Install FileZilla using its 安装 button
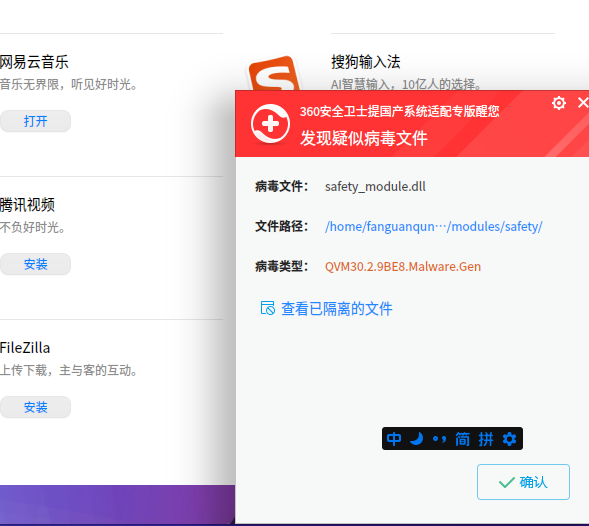 35,407
